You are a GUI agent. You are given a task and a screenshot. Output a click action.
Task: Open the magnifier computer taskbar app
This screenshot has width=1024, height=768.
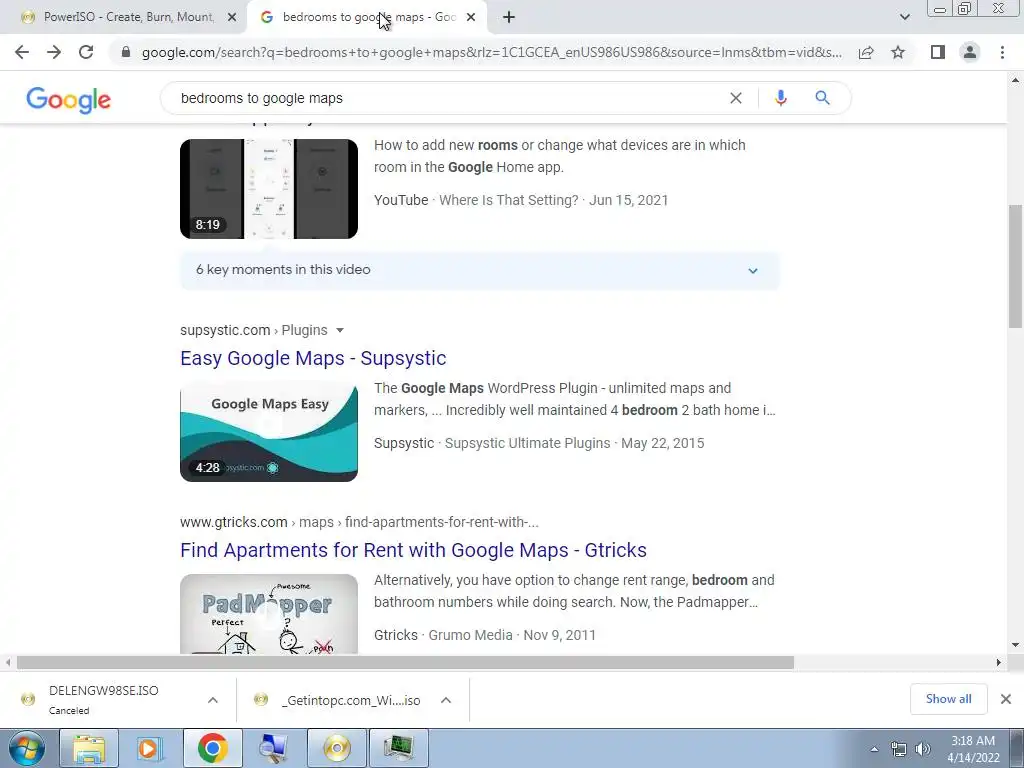tap(274, 748)
